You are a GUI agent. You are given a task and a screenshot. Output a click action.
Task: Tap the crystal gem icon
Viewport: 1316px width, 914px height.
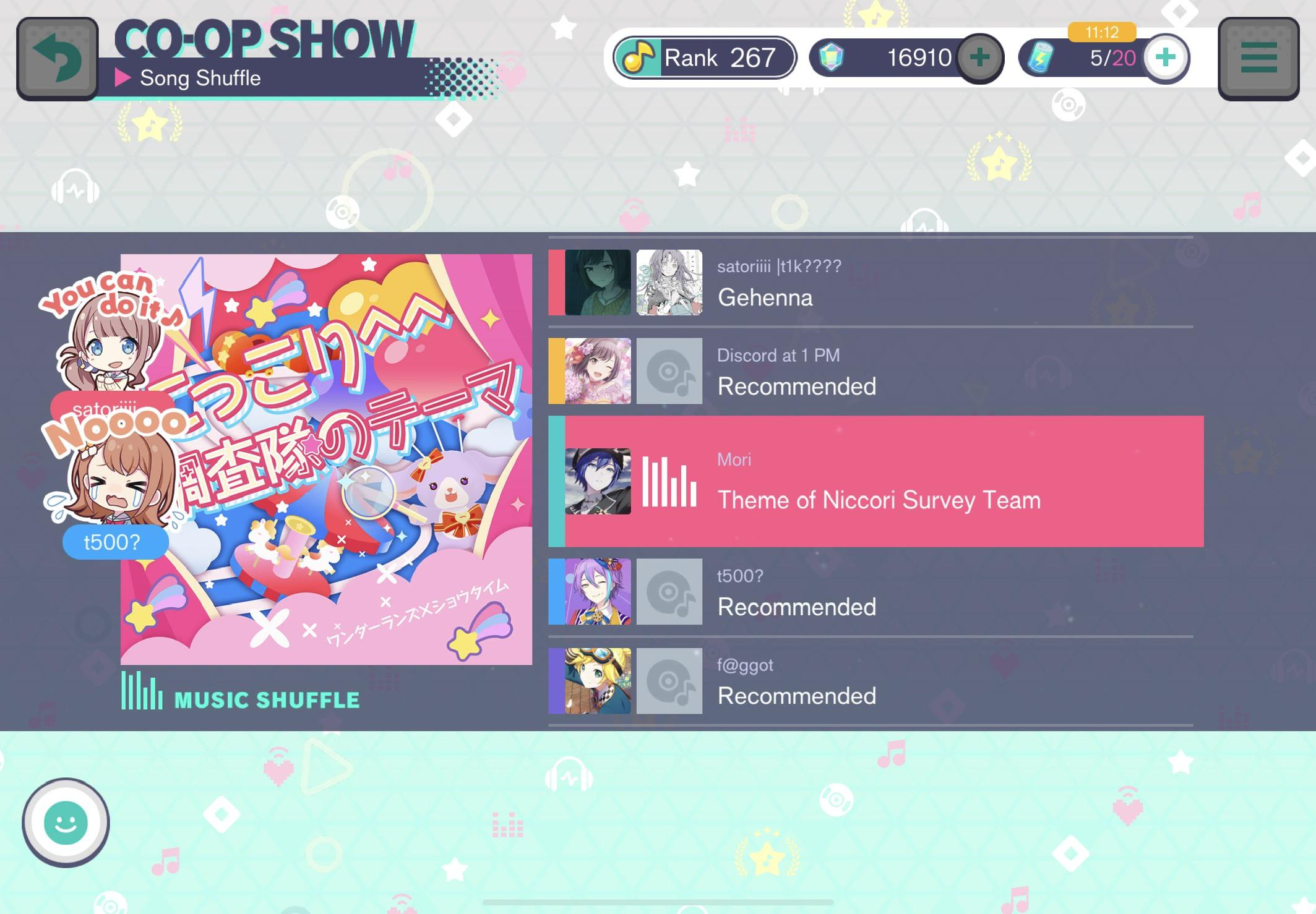[832, 58]
